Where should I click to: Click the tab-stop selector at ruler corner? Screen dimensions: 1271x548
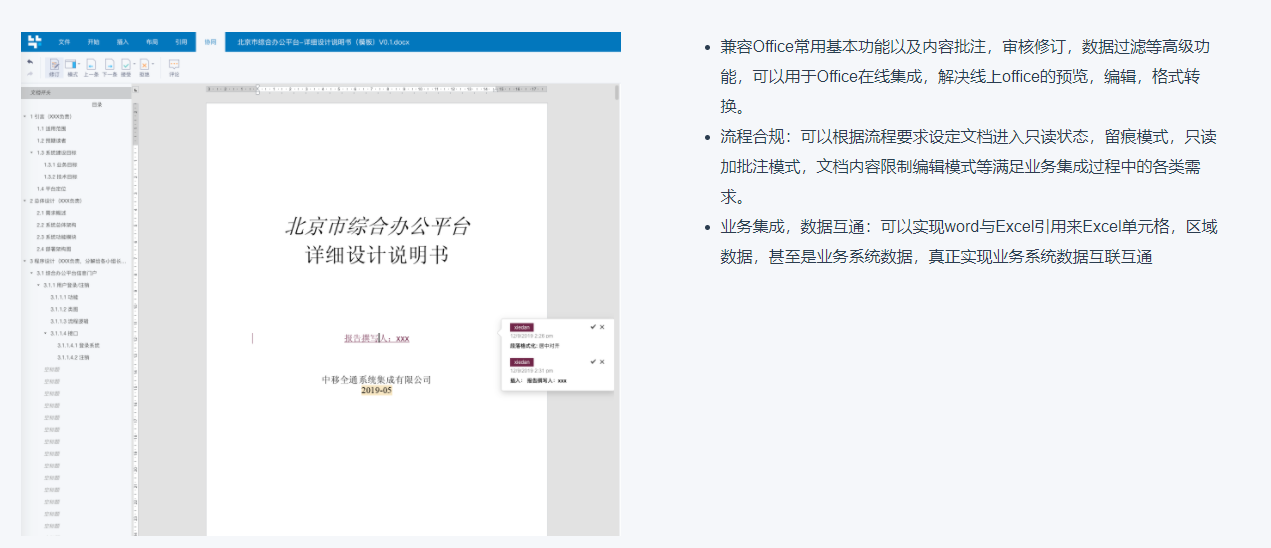(x=135, y=90)
